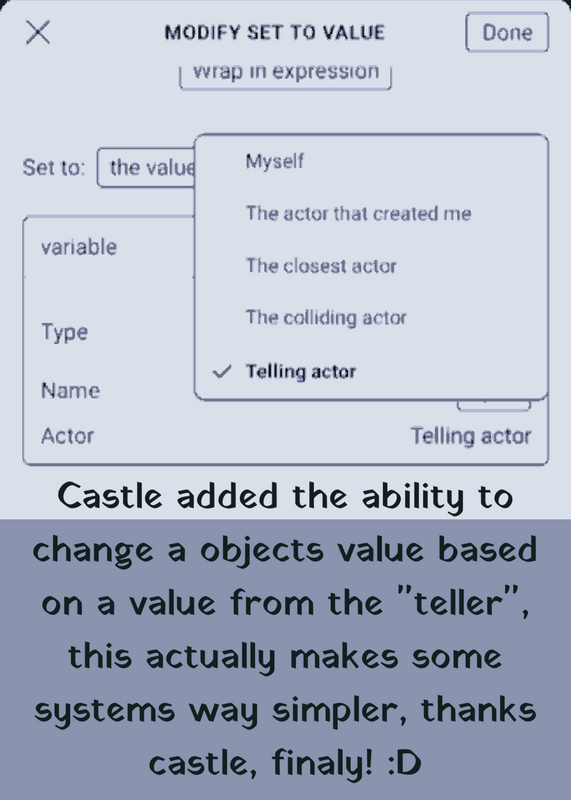Click the "thanks castle, finaly!" caption line
The width and height of the screenshot is (571, 800).
[285, 762]
